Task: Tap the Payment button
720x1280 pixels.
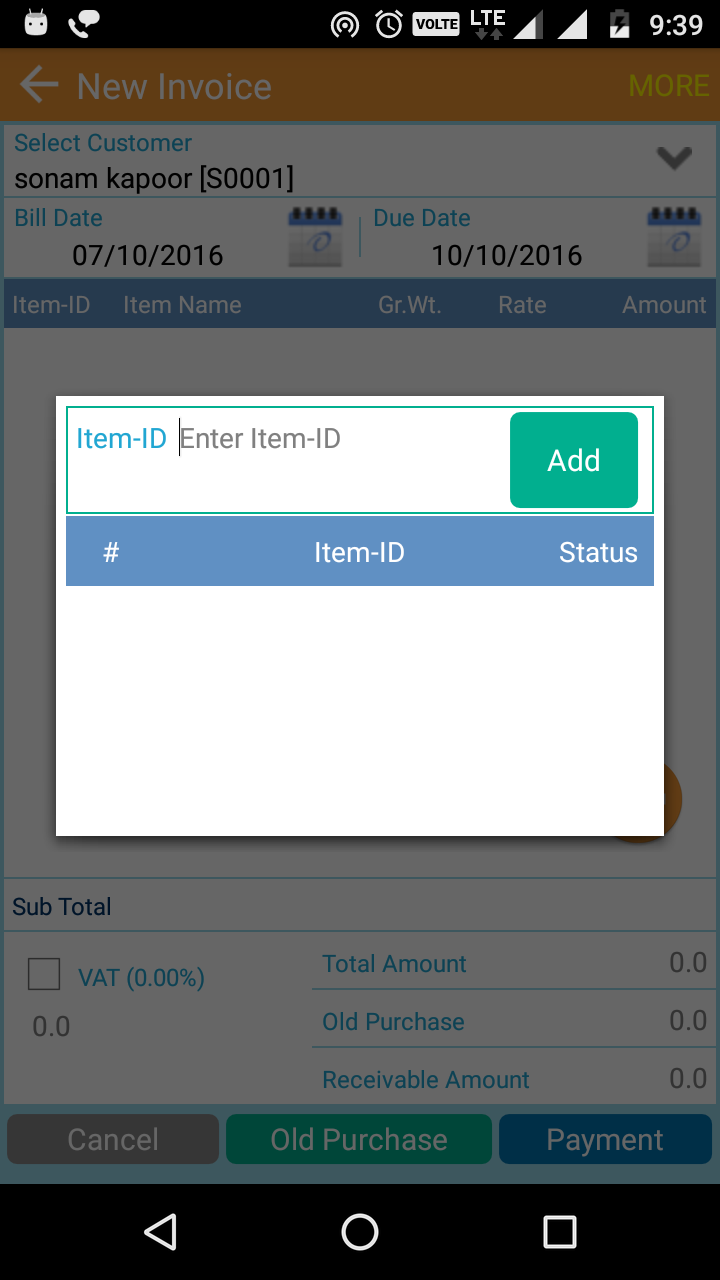Action: (x=605, y=1139)
